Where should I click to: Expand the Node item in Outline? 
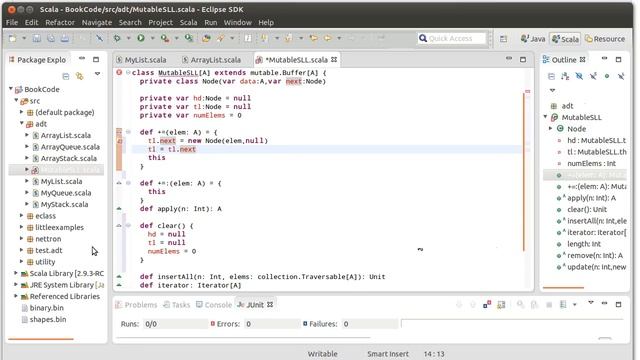point(551,128)
